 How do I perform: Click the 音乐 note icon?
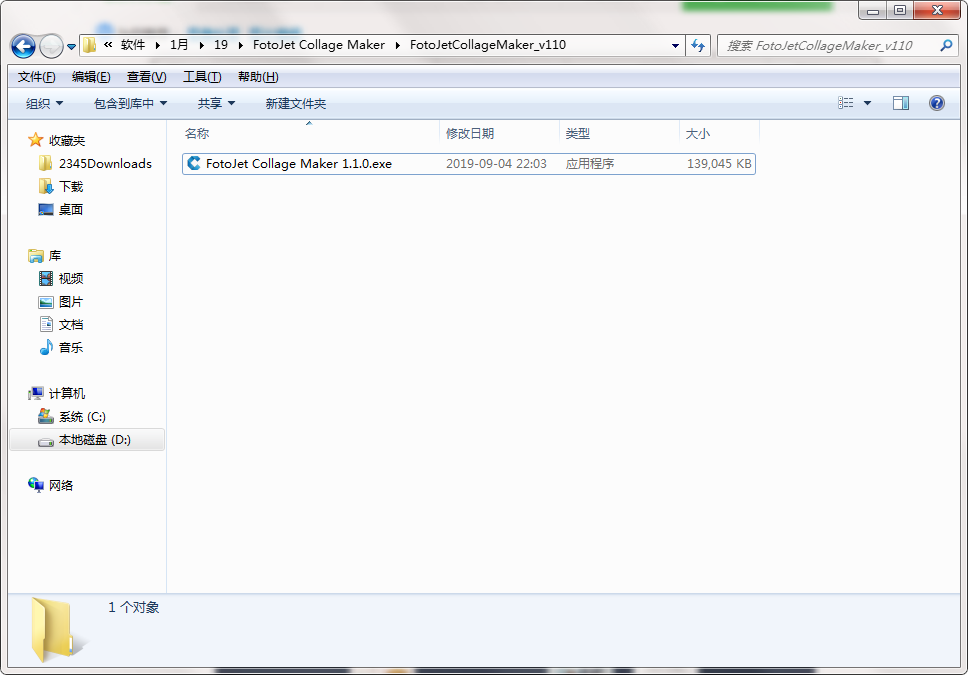coord(46,348)
